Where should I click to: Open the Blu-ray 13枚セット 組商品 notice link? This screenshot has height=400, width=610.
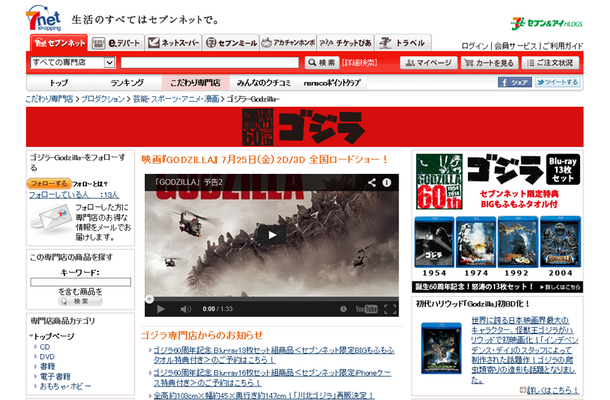click(x=274, y=355)
